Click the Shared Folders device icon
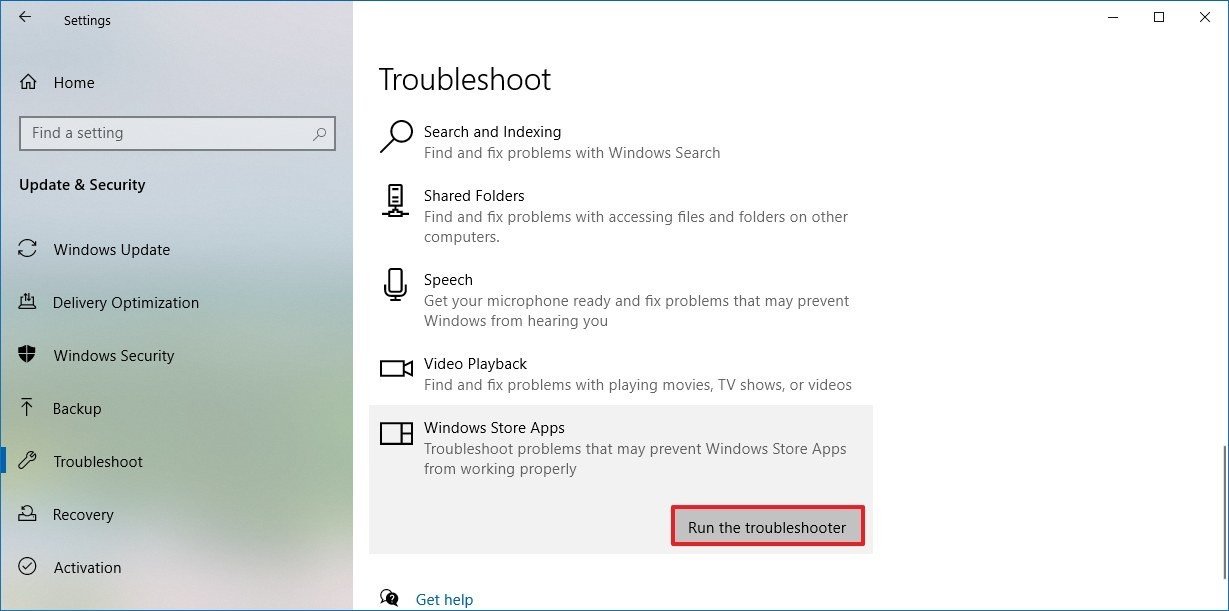This screenshot has height=611, width=1229. tap(396, 200)
